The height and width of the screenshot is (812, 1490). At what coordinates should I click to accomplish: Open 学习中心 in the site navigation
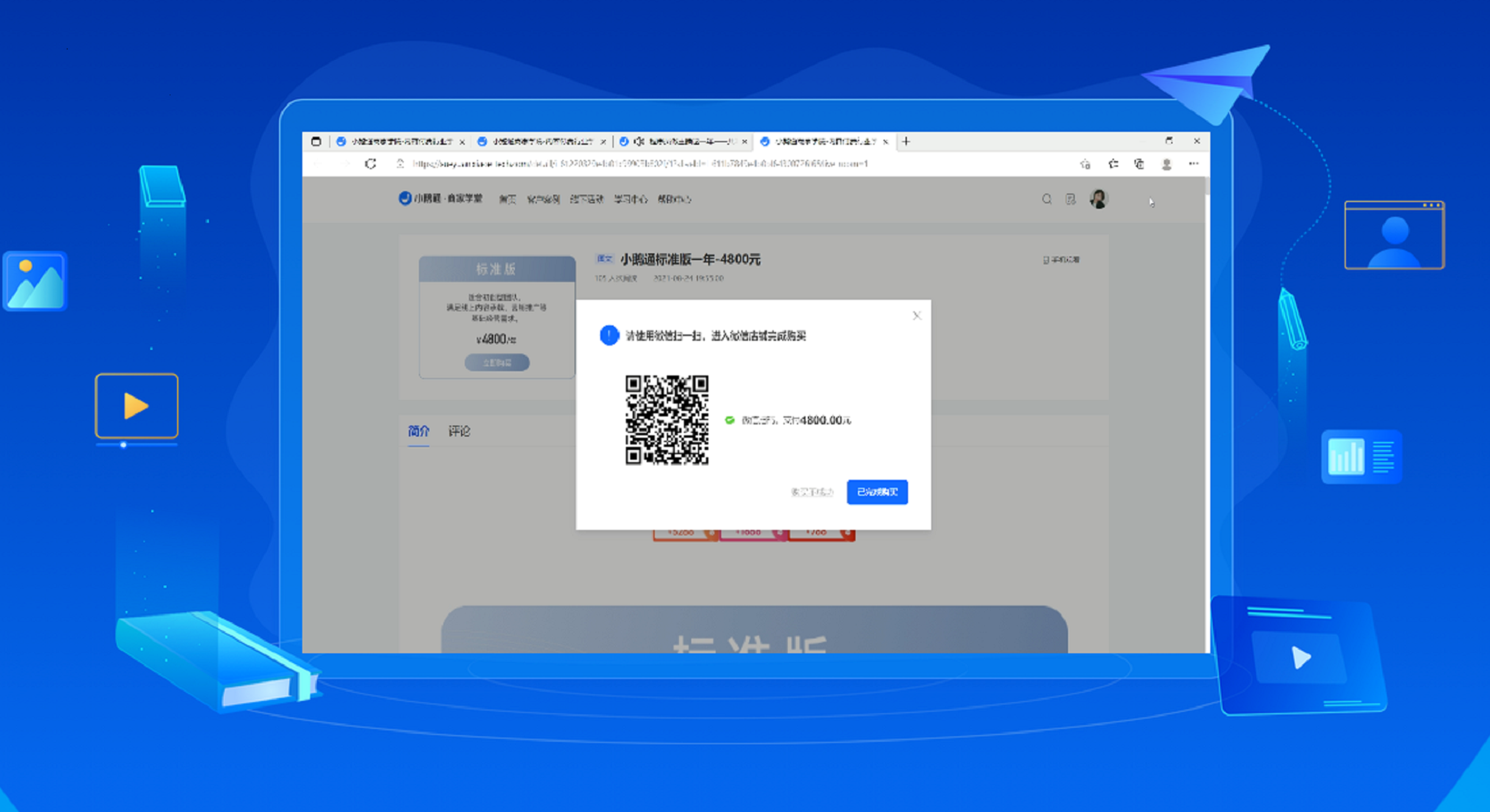631,199
